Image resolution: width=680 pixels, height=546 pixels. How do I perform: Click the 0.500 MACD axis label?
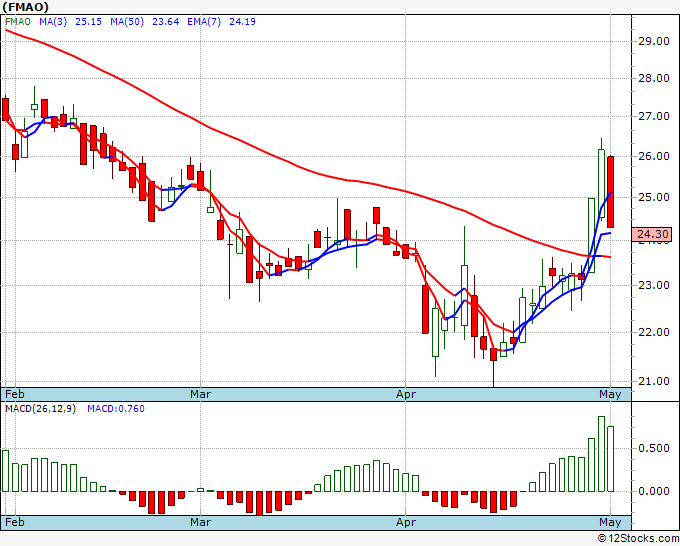pos(654,448)
